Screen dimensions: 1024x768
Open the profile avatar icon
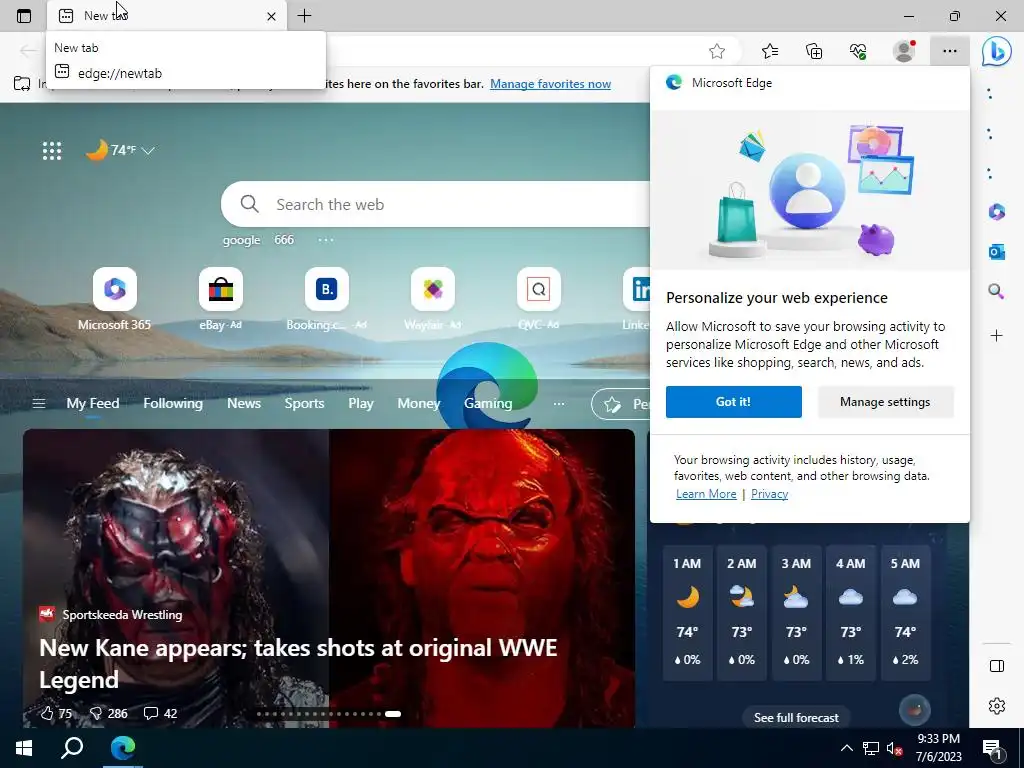[904, 51]
